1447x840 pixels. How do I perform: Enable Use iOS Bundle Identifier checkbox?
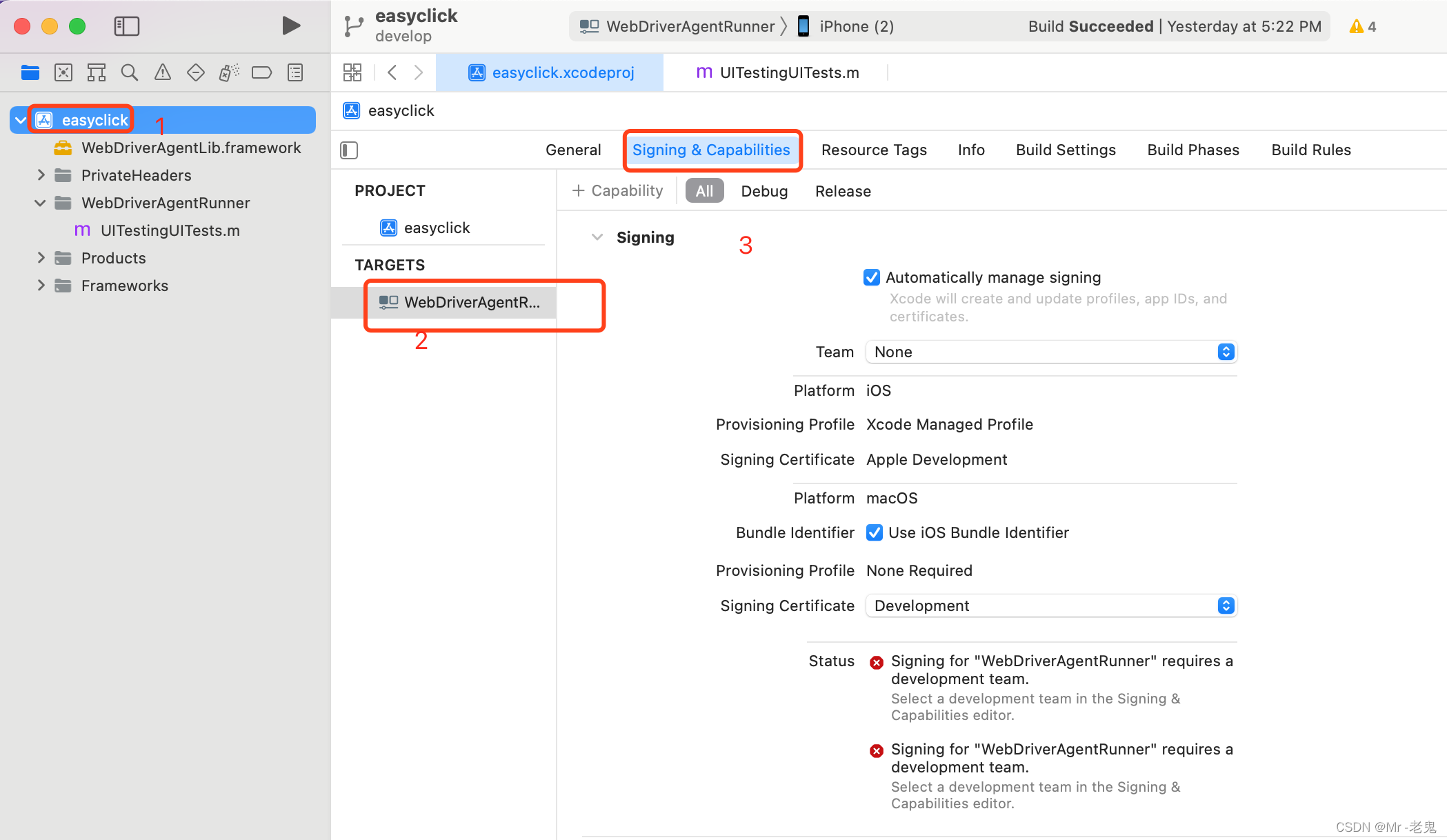click(x=874, y=532)
